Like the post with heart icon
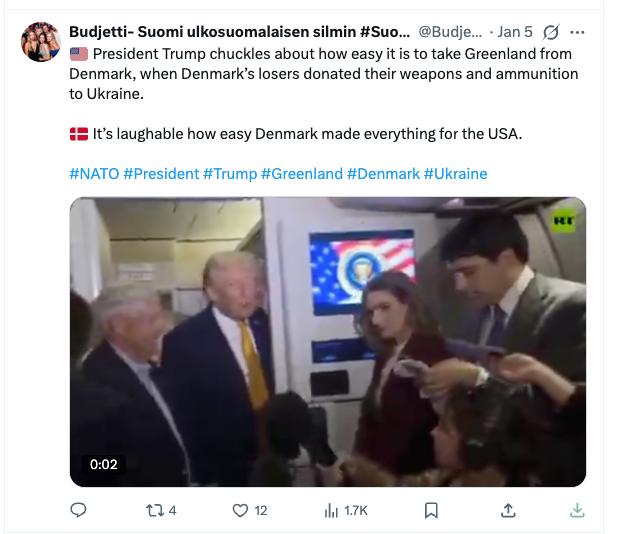The image size is (628, 534). click(239, 510)
